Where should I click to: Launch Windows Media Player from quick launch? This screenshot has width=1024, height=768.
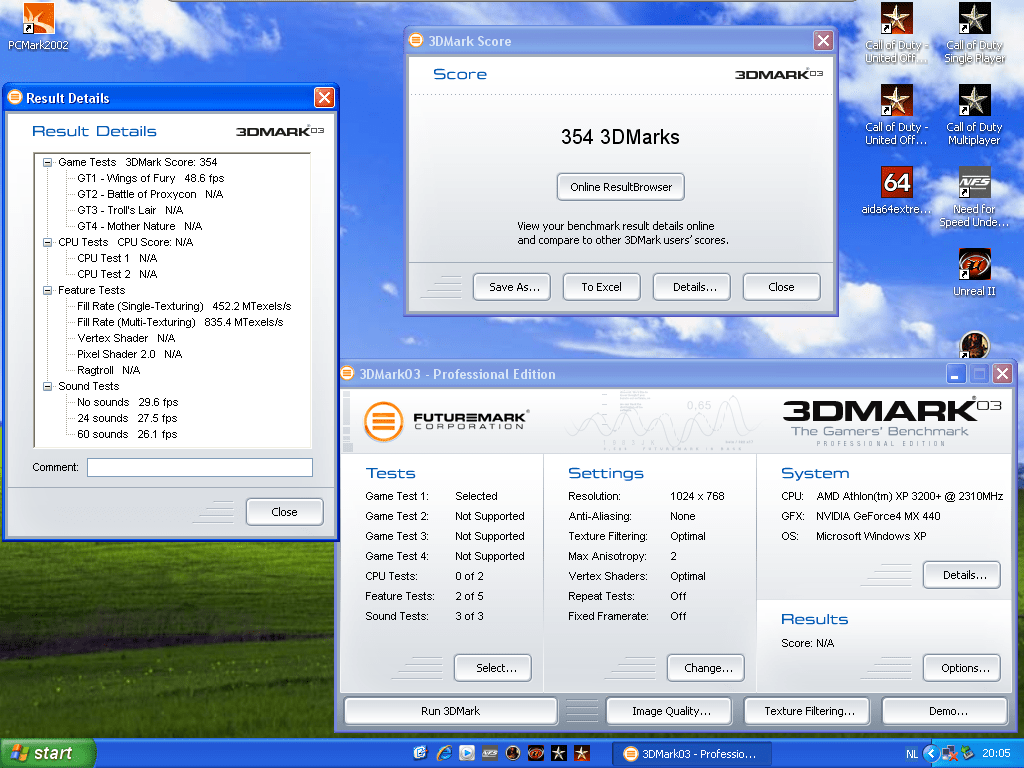pos(467,754)
